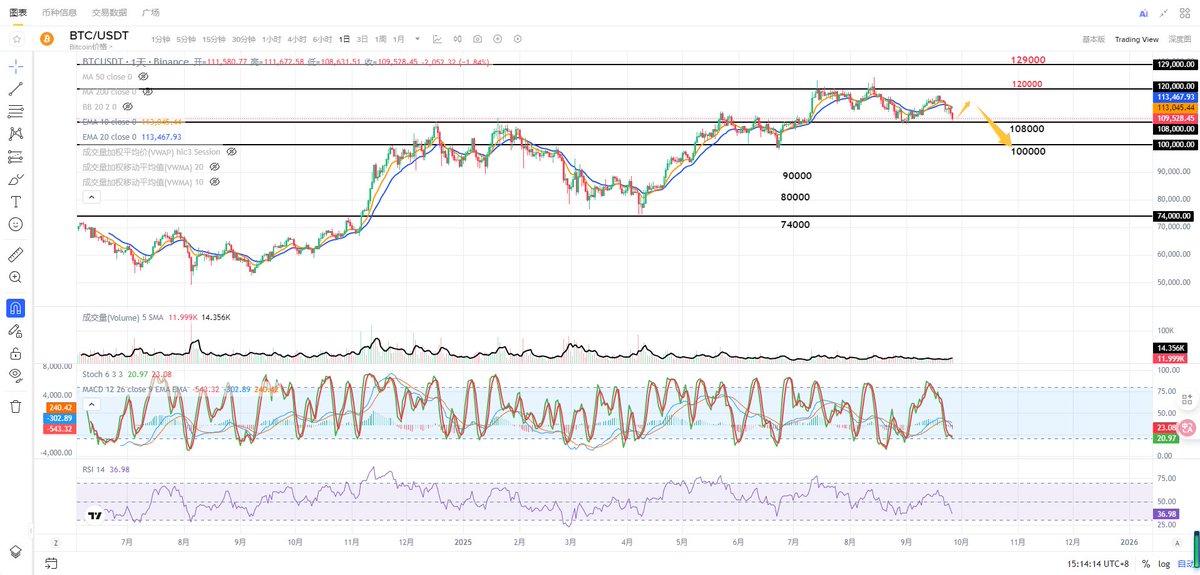Open timezone setting 15:14:14 UTC+8
The image size is (1200, 575).
(1096, 564)
